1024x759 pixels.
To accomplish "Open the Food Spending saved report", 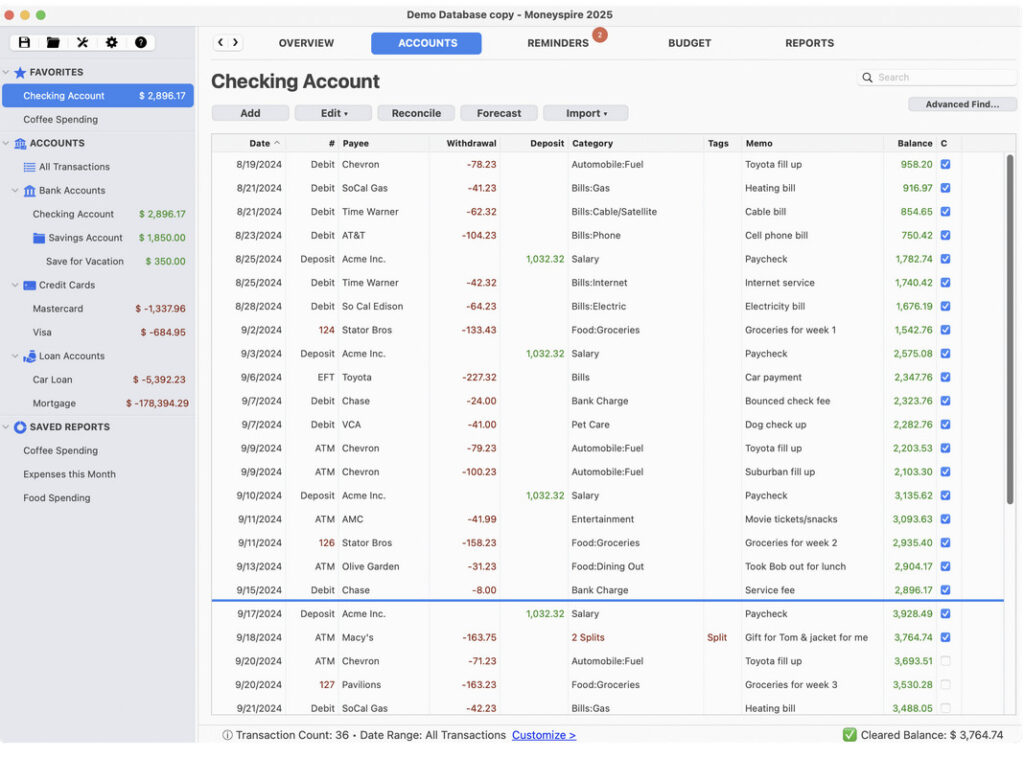I will click(57, 498).
